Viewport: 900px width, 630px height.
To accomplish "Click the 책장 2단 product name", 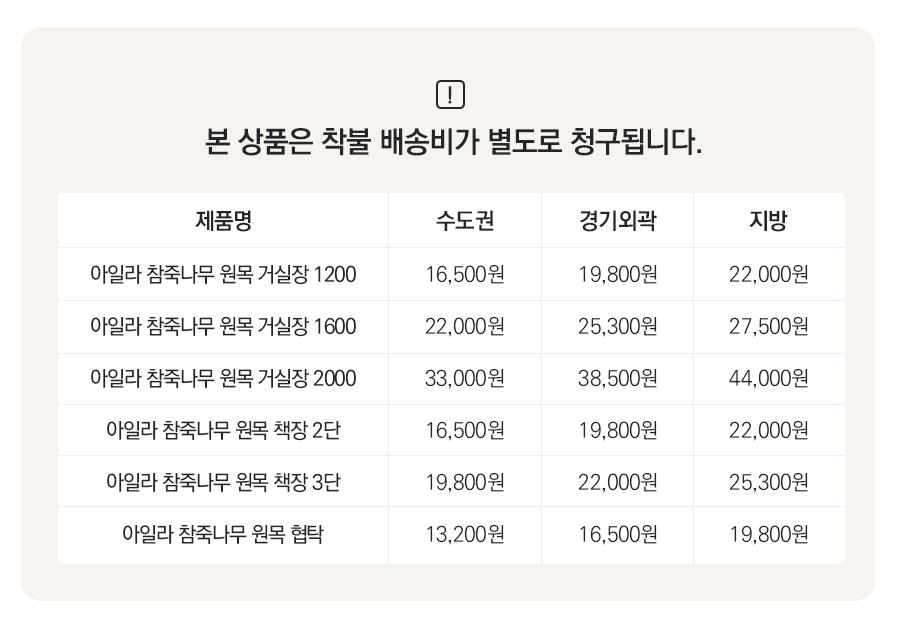I will coord(223,431).
